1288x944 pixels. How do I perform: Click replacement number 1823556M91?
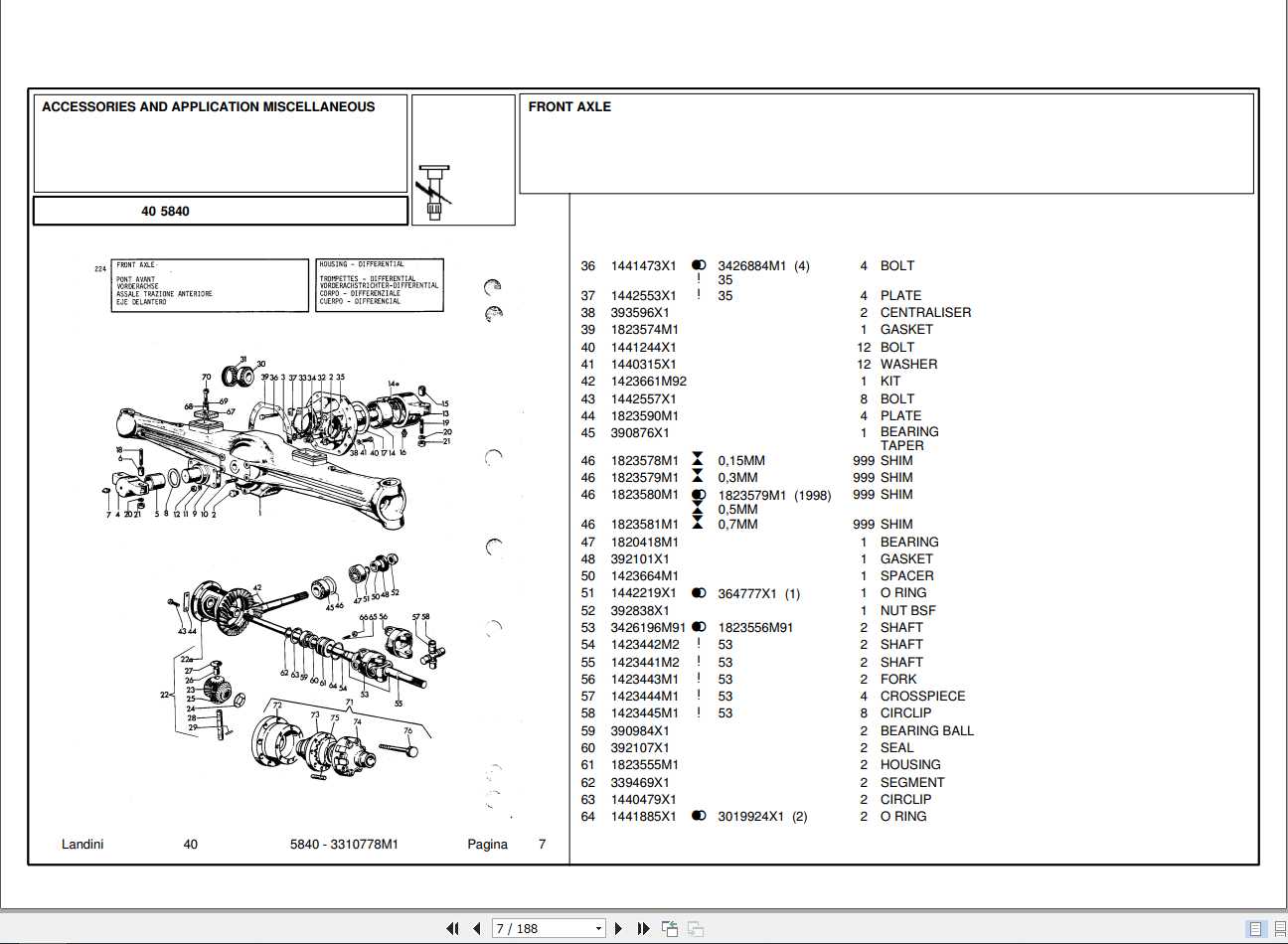tap(755, 627)
